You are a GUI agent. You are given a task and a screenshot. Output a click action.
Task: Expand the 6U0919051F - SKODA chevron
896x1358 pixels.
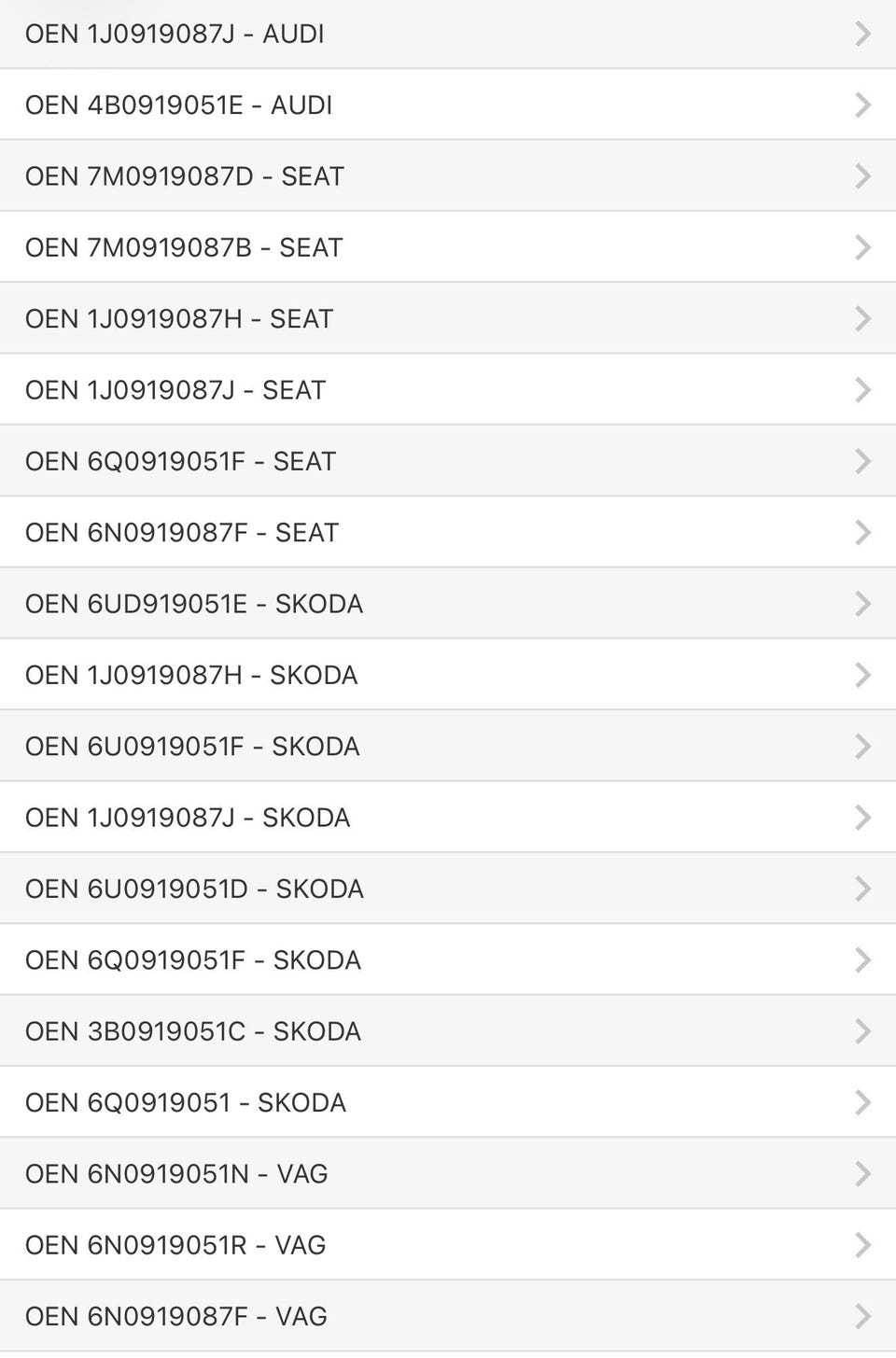click(x=862, y=747)
